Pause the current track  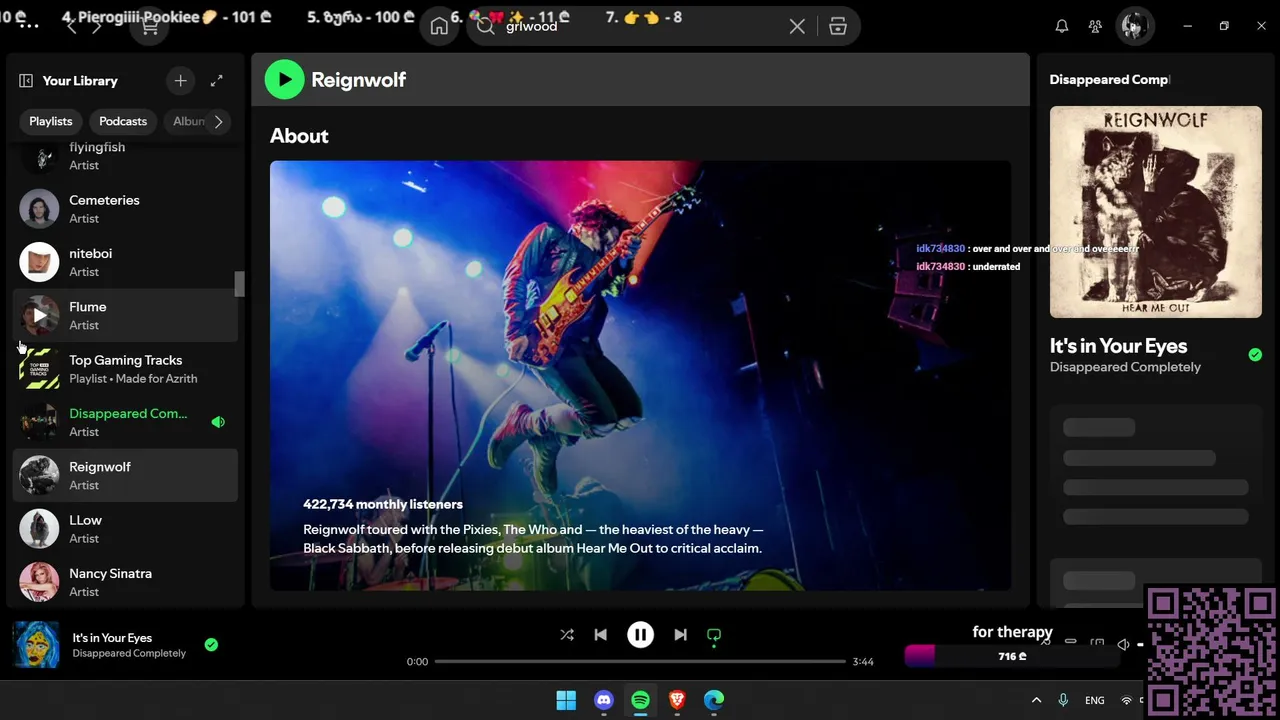[640, 634]
